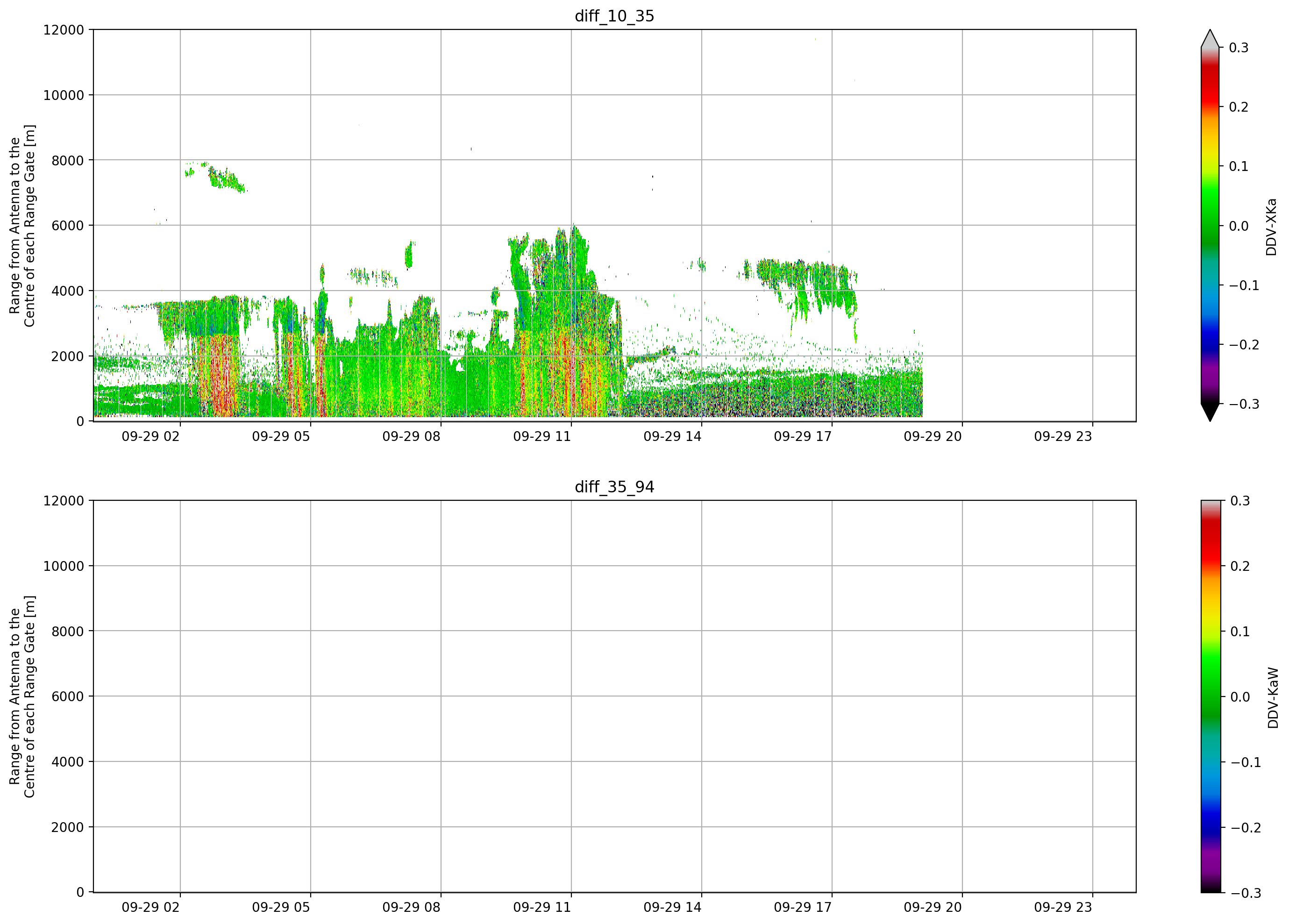Image resolution: width=1289 pixels, height=924 pixels.
Task: Click the upper colorbar's top extension arrow
Action: [1210, 38]
